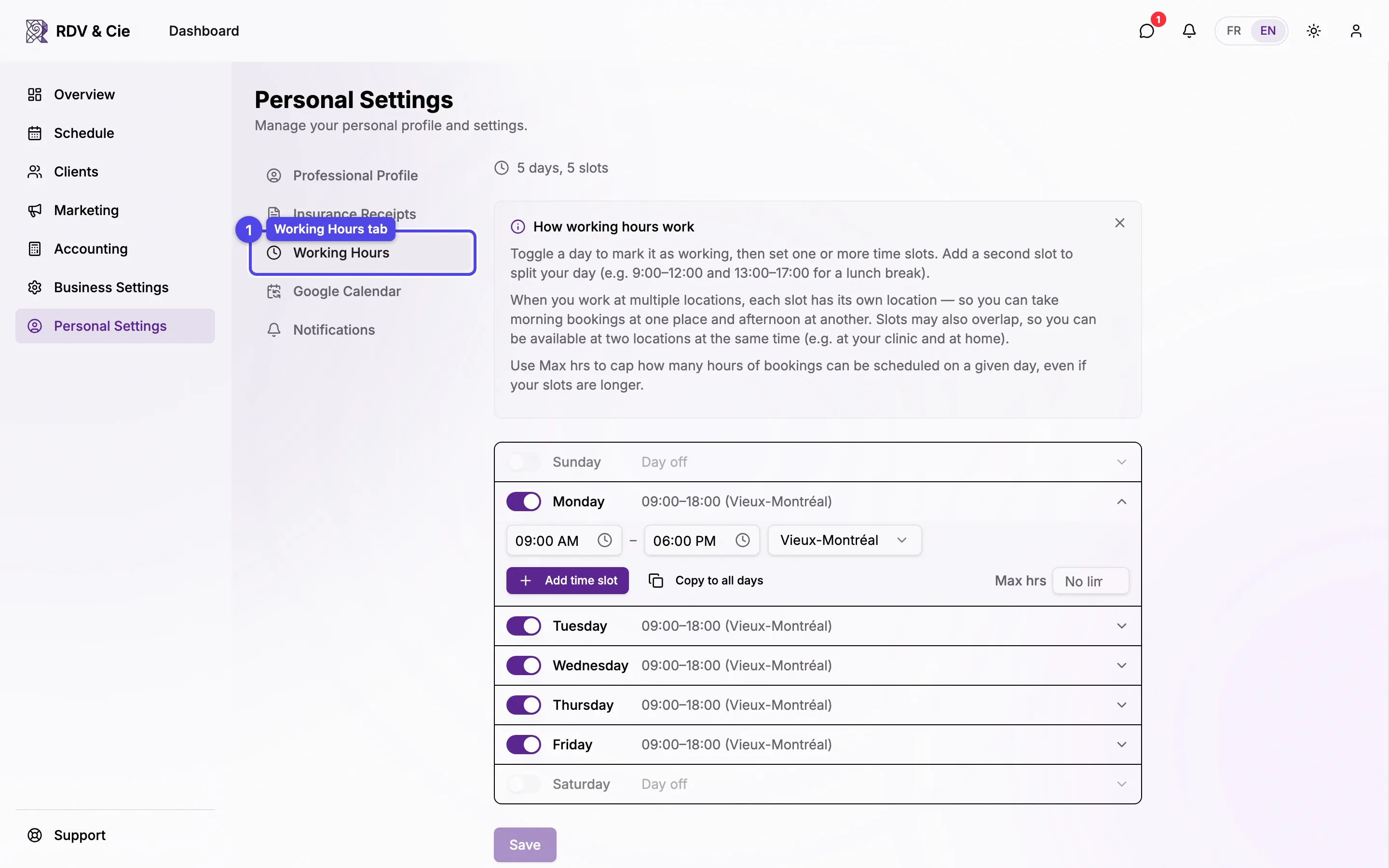Toggle Friday off
Viewport: 1389px width, 868px height.
[x=523, y=745]
